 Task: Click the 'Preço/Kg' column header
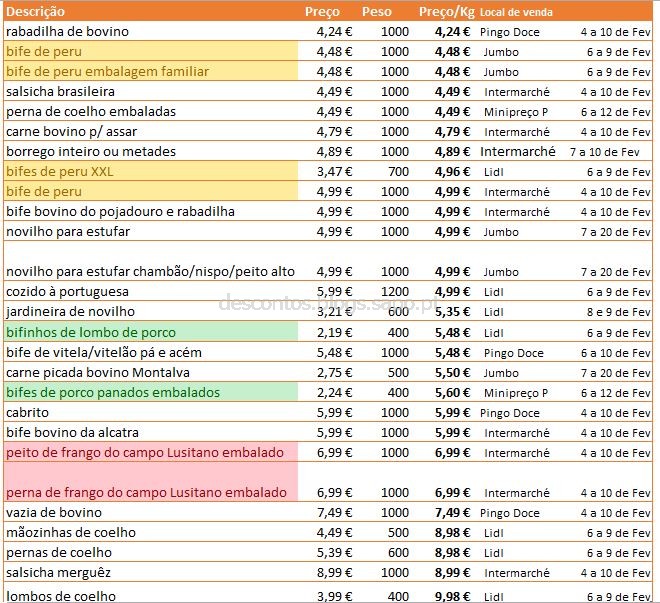click(447, 12)
